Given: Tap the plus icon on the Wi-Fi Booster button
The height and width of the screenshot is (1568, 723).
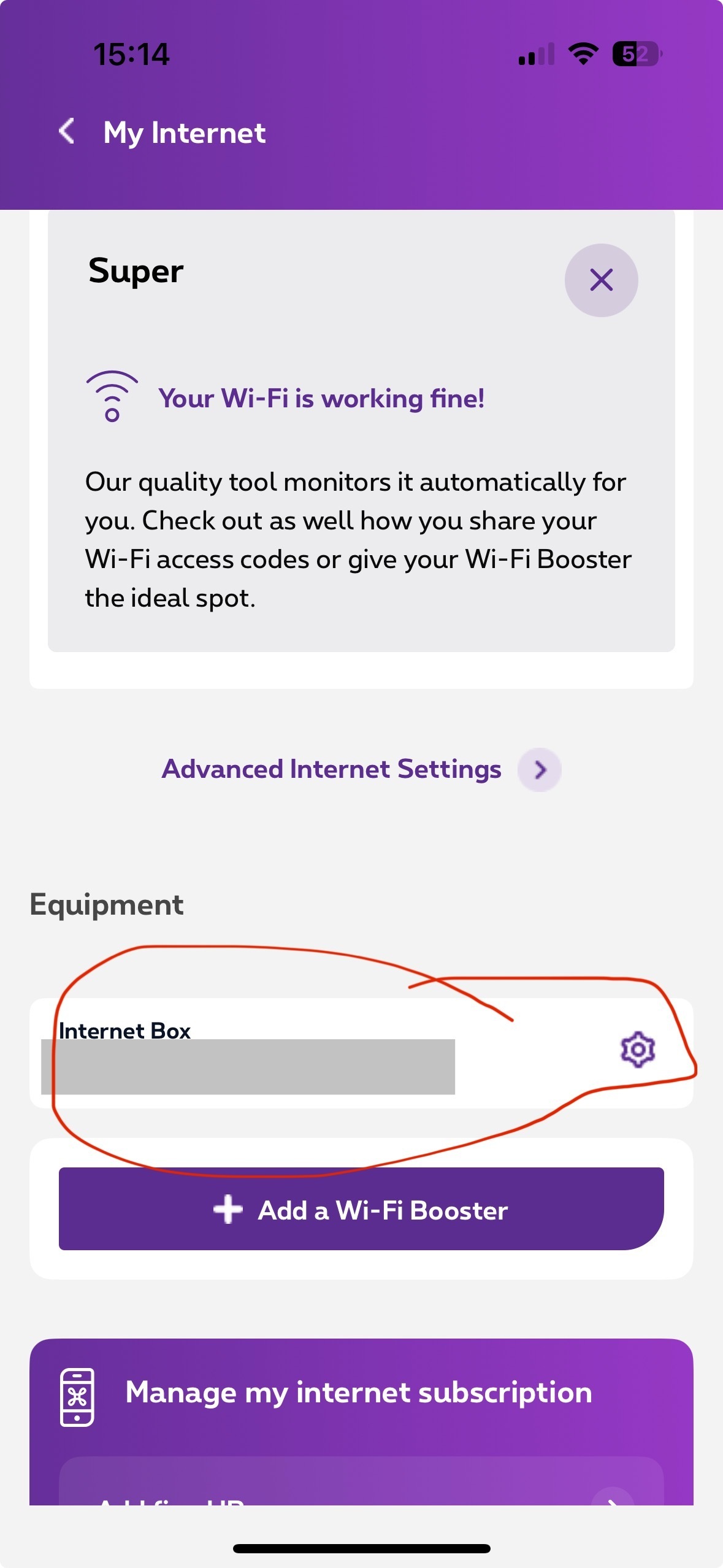Looking at the screenshot, I should pos(228,1209).
